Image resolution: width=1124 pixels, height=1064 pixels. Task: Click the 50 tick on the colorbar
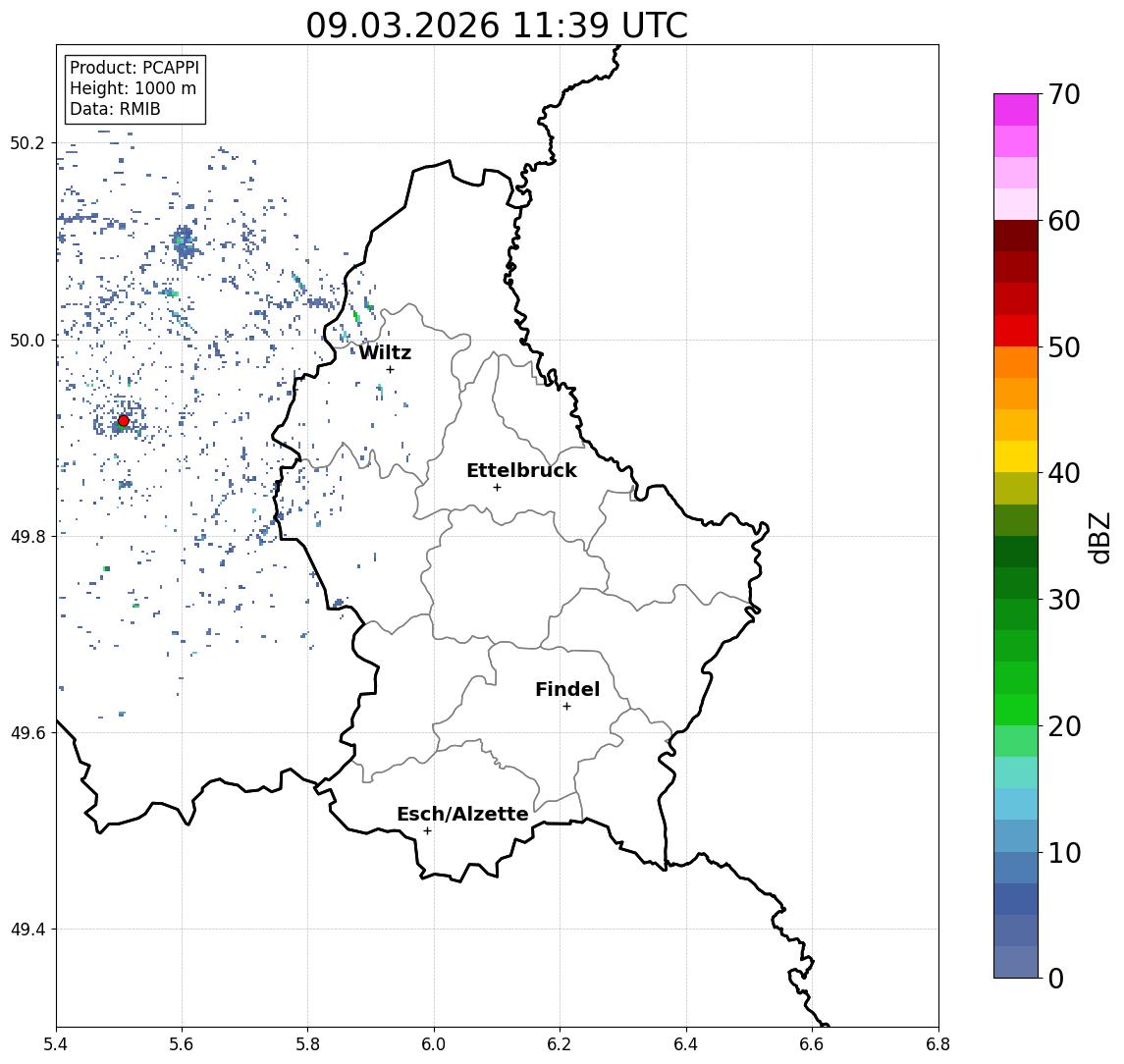(x=1064, y=347)
